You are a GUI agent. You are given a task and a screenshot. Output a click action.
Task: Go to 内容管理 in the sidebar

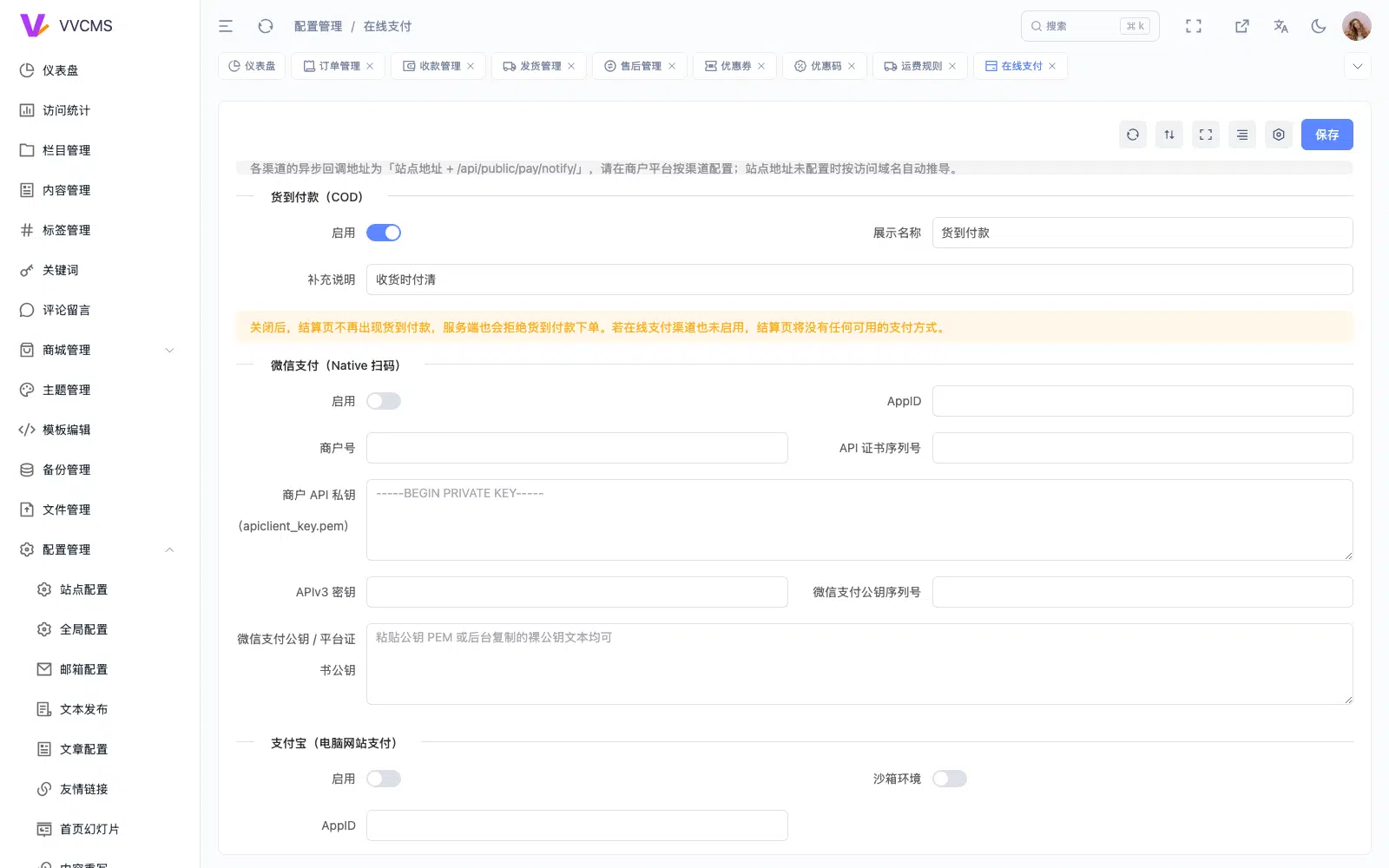[100, 190]
